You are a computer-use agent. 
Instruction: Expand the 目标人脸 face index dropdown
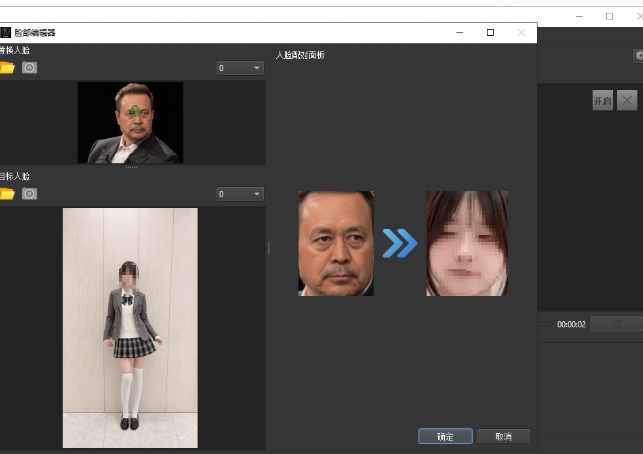pos(240,194)
